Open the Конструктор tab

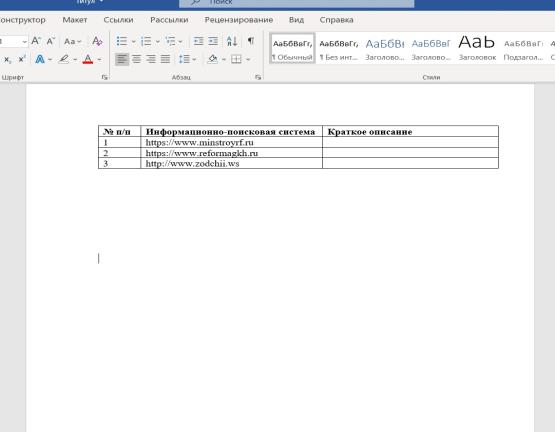23,20
